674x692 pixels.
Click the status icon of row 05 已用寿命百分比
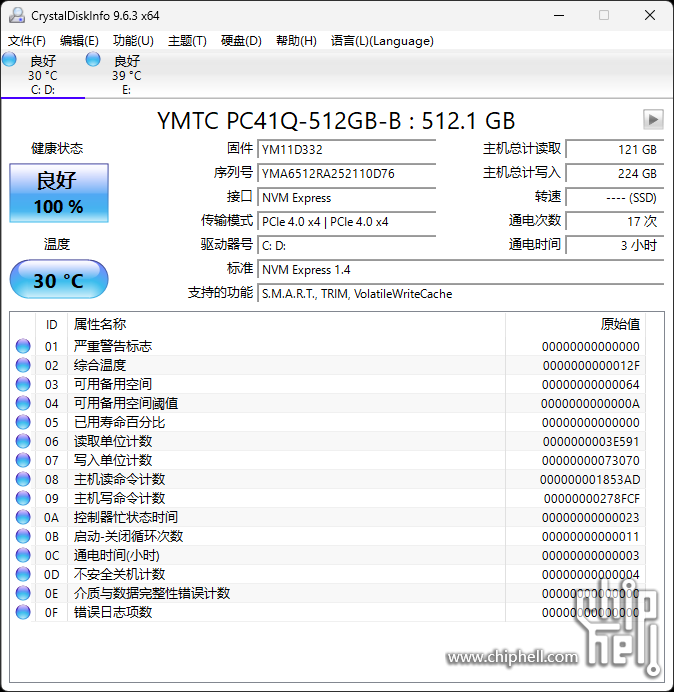coord(23,422)
